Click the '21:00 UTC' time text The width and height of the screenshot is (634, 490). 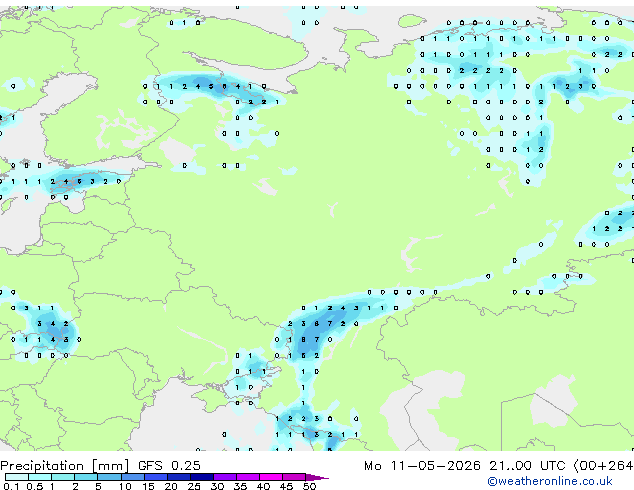click(527, 466)
